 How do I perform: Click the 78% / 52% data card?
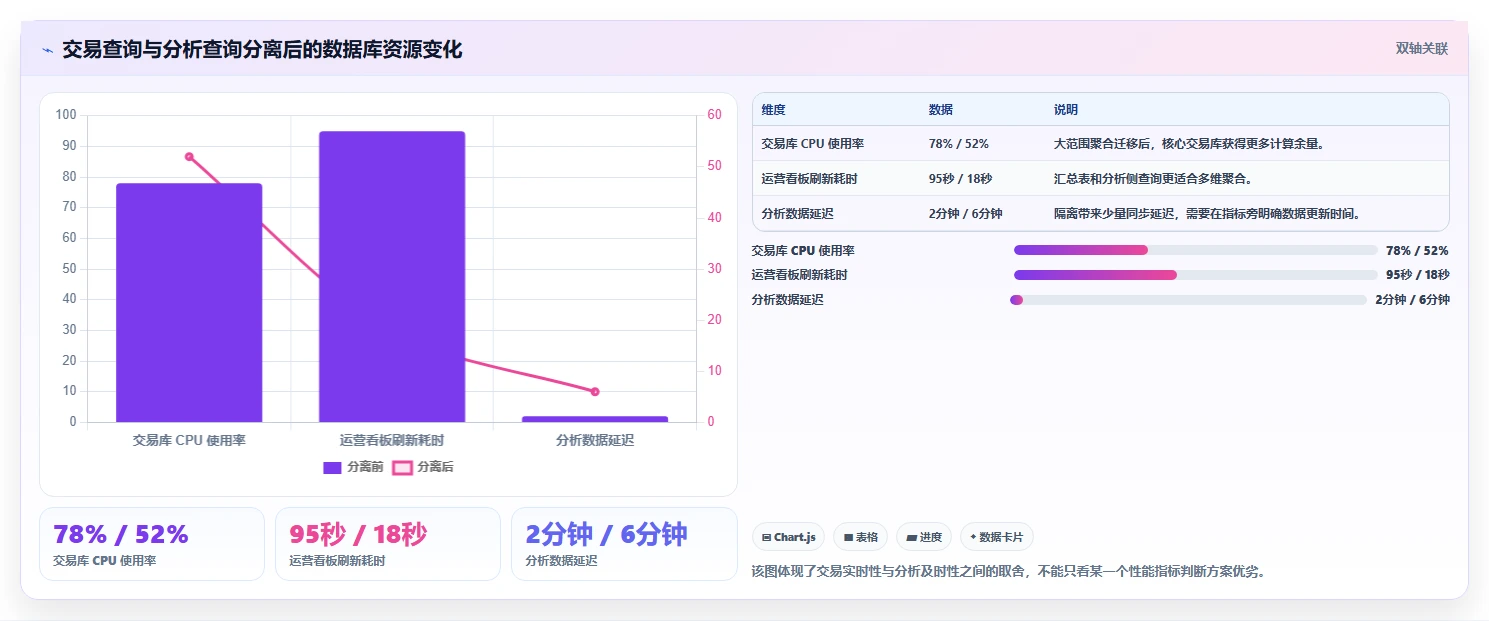click(152, 544)
